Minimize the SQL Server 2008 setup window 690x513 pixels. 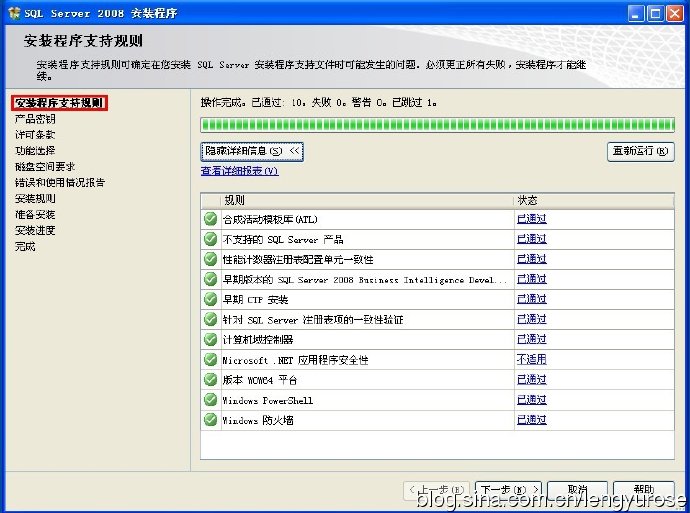coord(635,13)
